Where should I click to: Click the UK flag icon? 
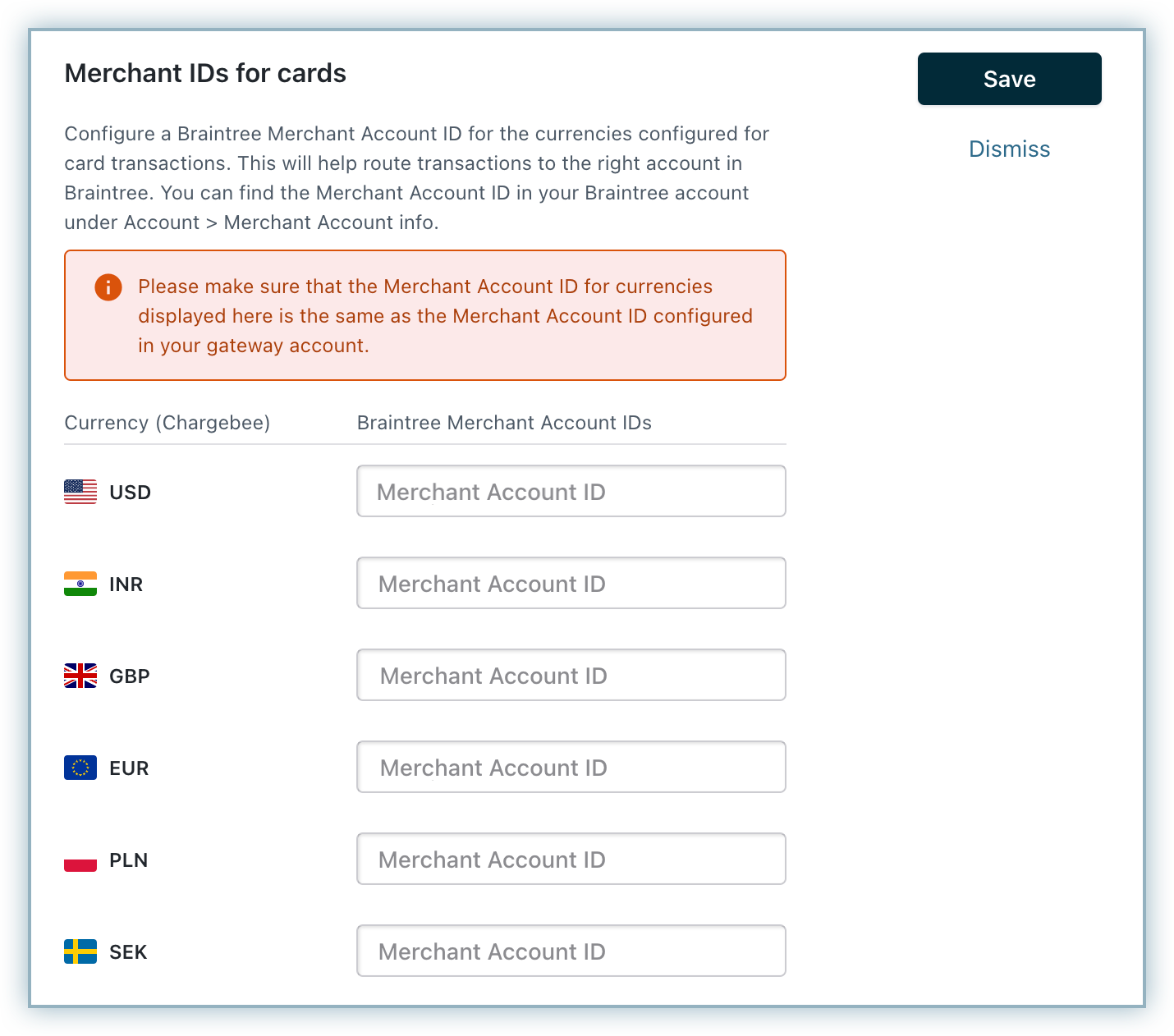[80, 676]
